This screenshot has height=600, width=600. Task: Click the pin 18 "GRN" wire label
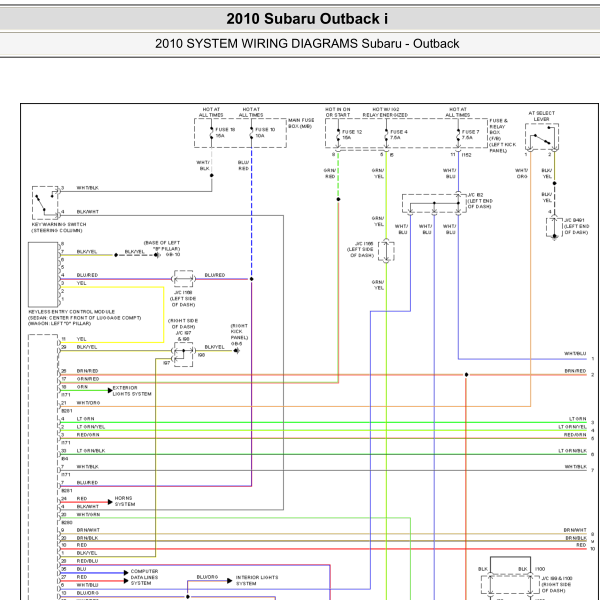pos(82,387)
